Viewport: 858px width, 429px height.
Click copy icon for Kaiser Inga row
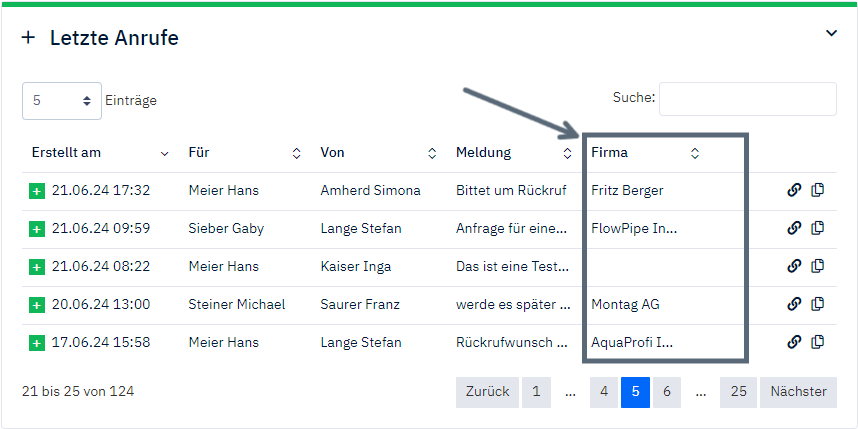click(x=817, y=266)
